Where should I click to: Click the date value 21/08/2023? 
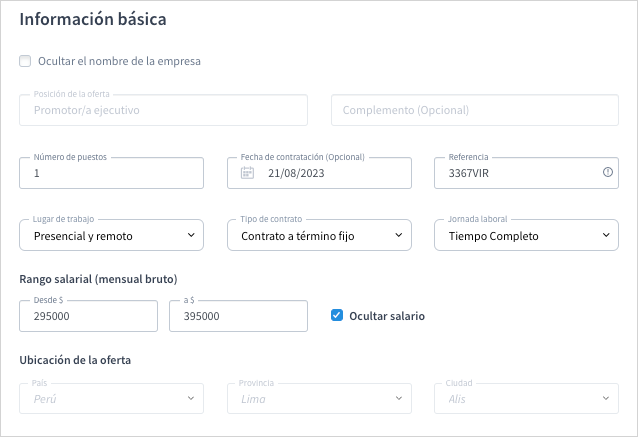297,174
